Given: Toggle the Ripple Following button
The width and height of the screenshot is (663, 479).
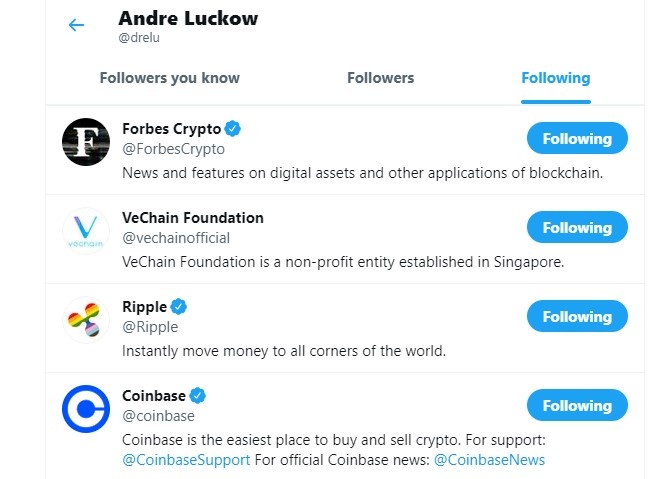Looking at the screenshot, I should [577, 317].
